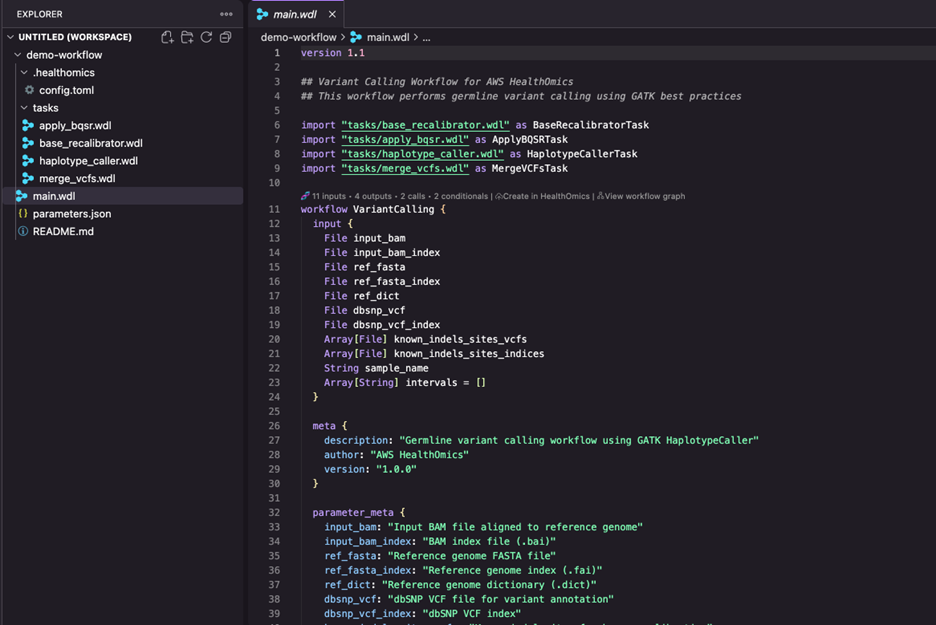The height and width of the screenshot is (625, 936).
Task: Open apply_bqsr.wdl from the tasks folder
Action: click(x=75, y=126)
